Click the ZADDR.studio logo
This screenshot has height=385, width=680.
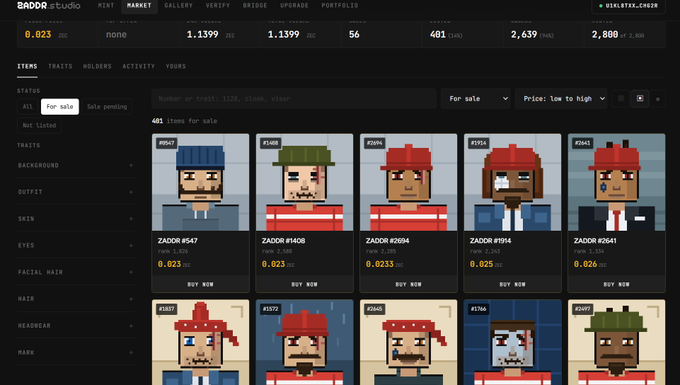[x=49, y=6]
